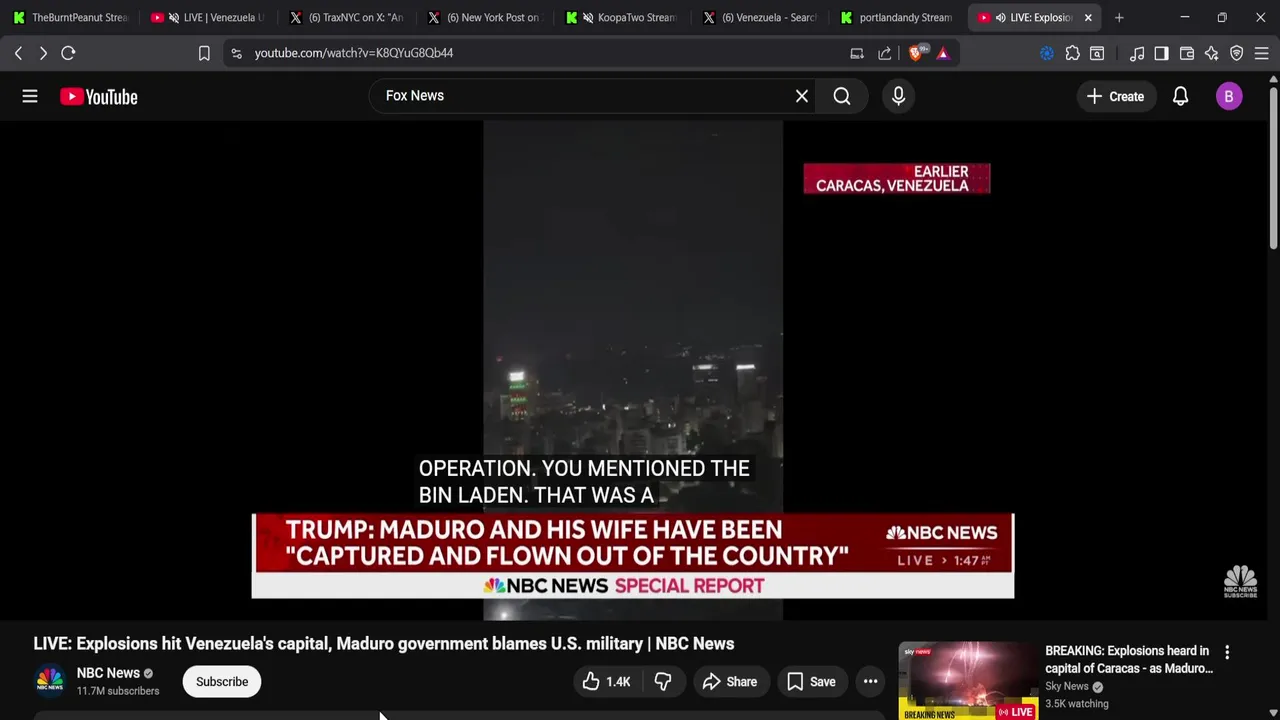
Task: Open the Brave Wallet
Action: (1187, 53)
